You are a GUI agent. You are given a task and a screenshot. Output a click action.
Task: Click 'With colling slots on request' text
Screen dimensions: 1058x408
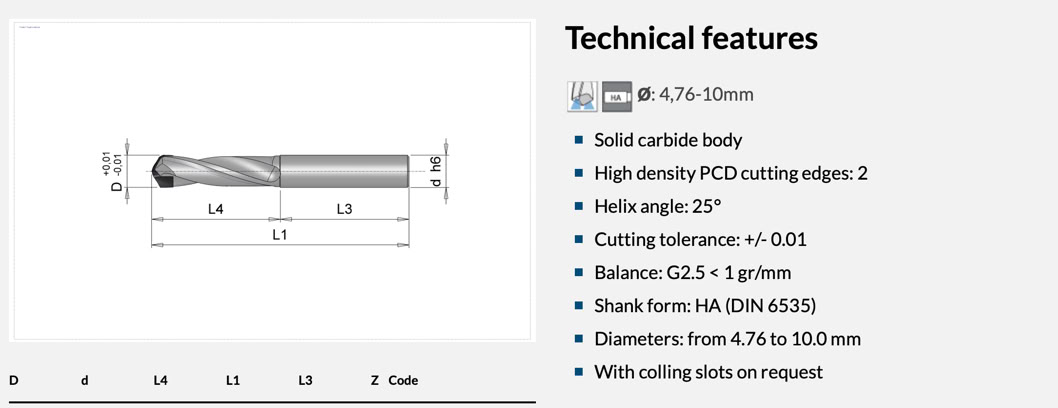(x=708, y=372)
